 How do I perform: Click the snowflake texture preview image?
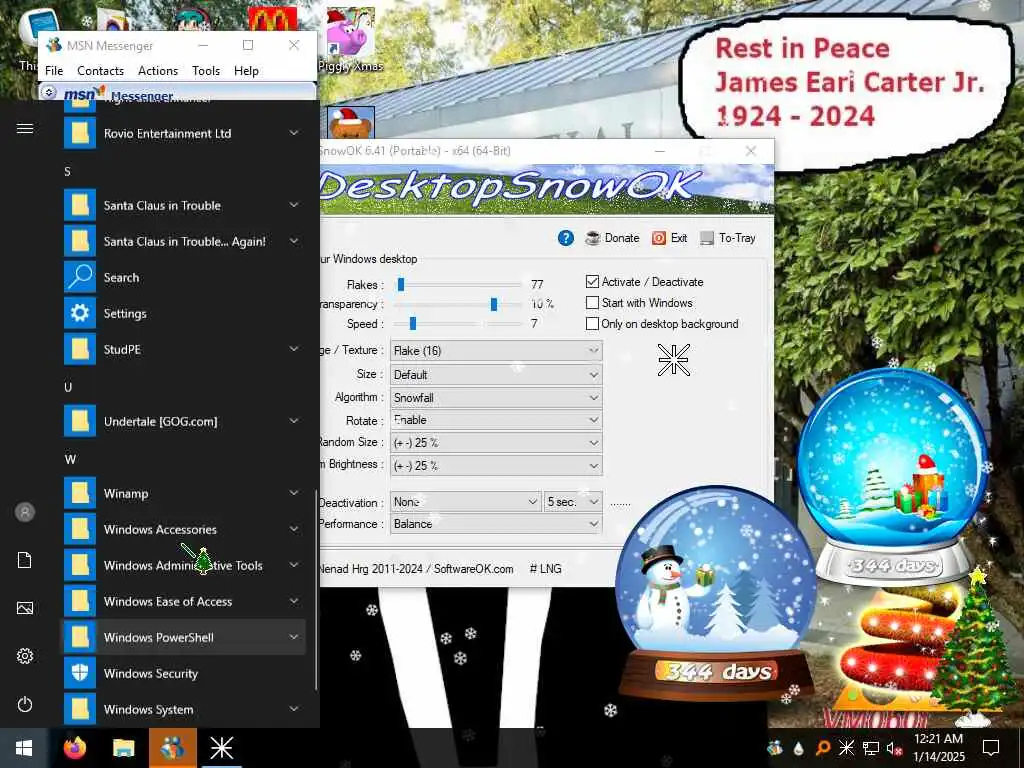pos(674,360)
